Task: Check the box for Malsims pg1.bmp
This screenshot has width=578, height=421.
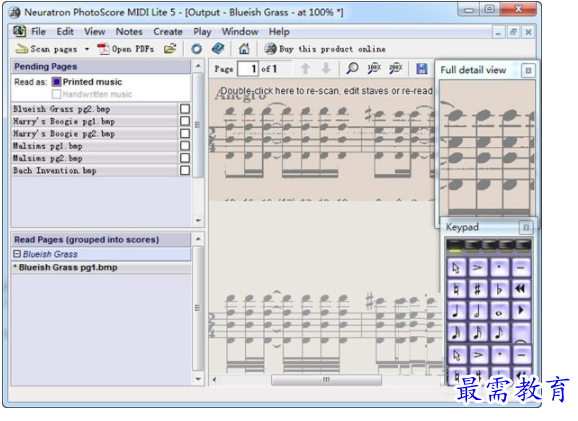Action: (185, 146)
